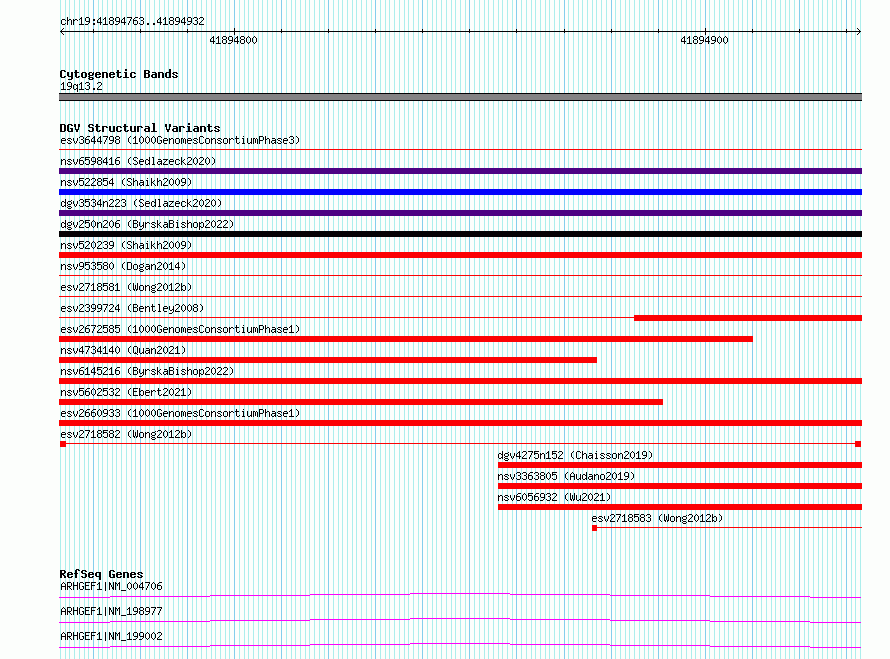This screenshot has height=659, width=890.
Task: Click the 19q13.2 band label
Action: 81,86
